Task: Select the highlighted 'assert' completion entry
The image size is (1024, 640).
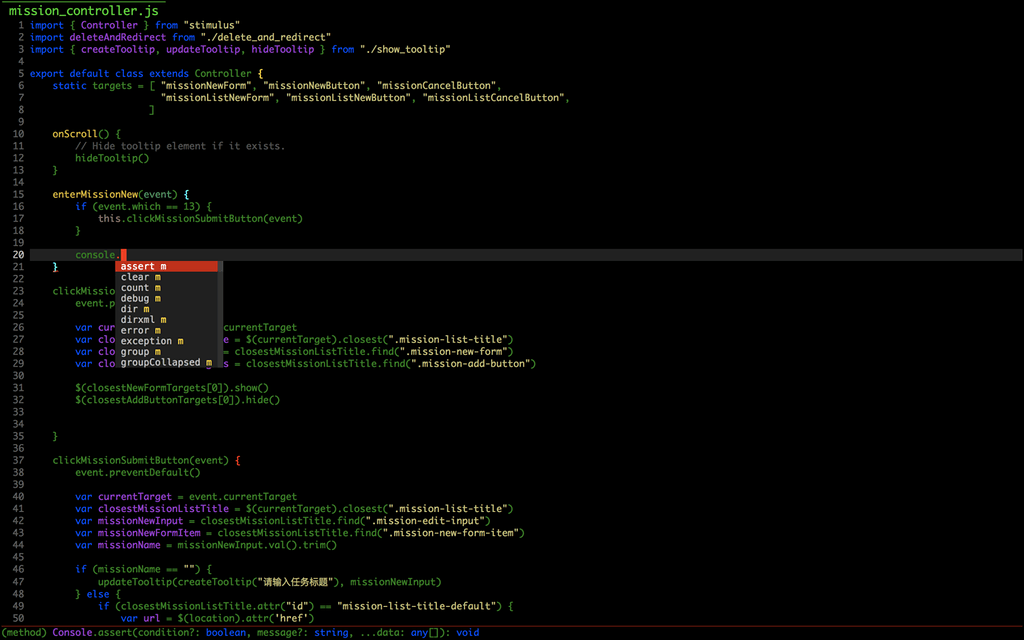Action: click(x=140, y=266)
